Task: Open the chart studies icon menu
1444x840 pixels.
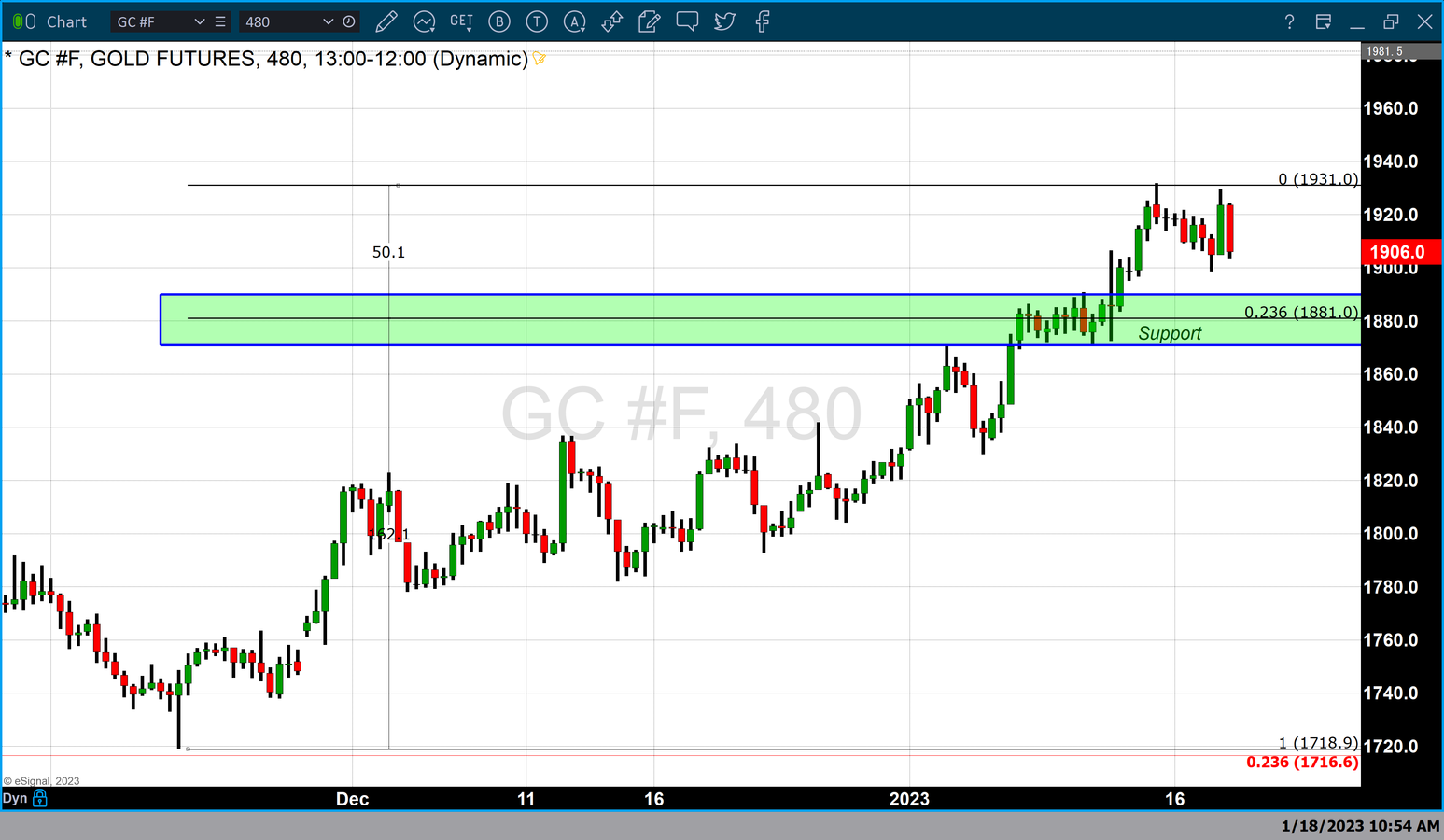Action: 424,21
